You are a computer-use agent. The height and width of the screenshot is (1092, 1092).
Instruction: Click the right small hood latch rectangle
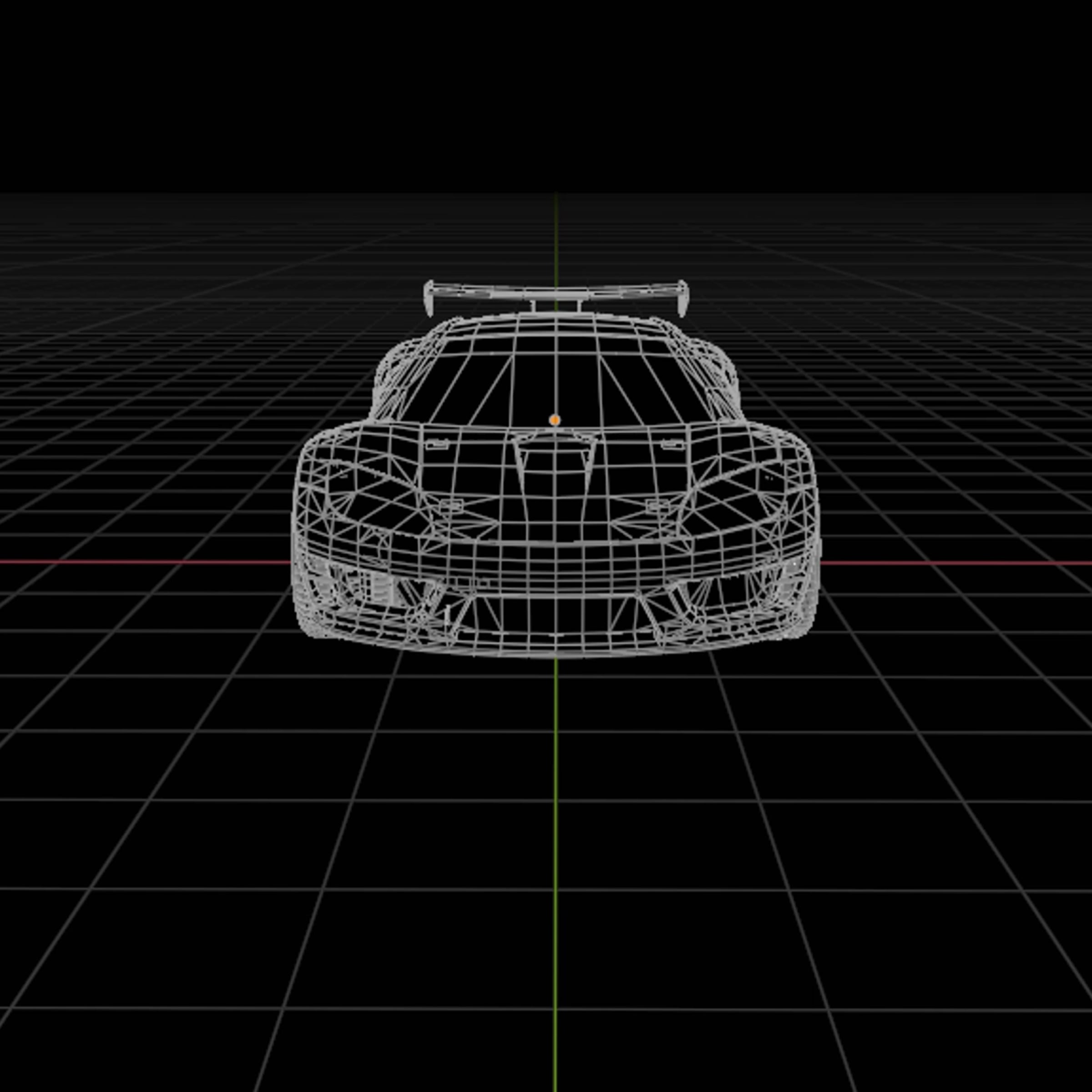pyautogui.click(x=672, y=445)
